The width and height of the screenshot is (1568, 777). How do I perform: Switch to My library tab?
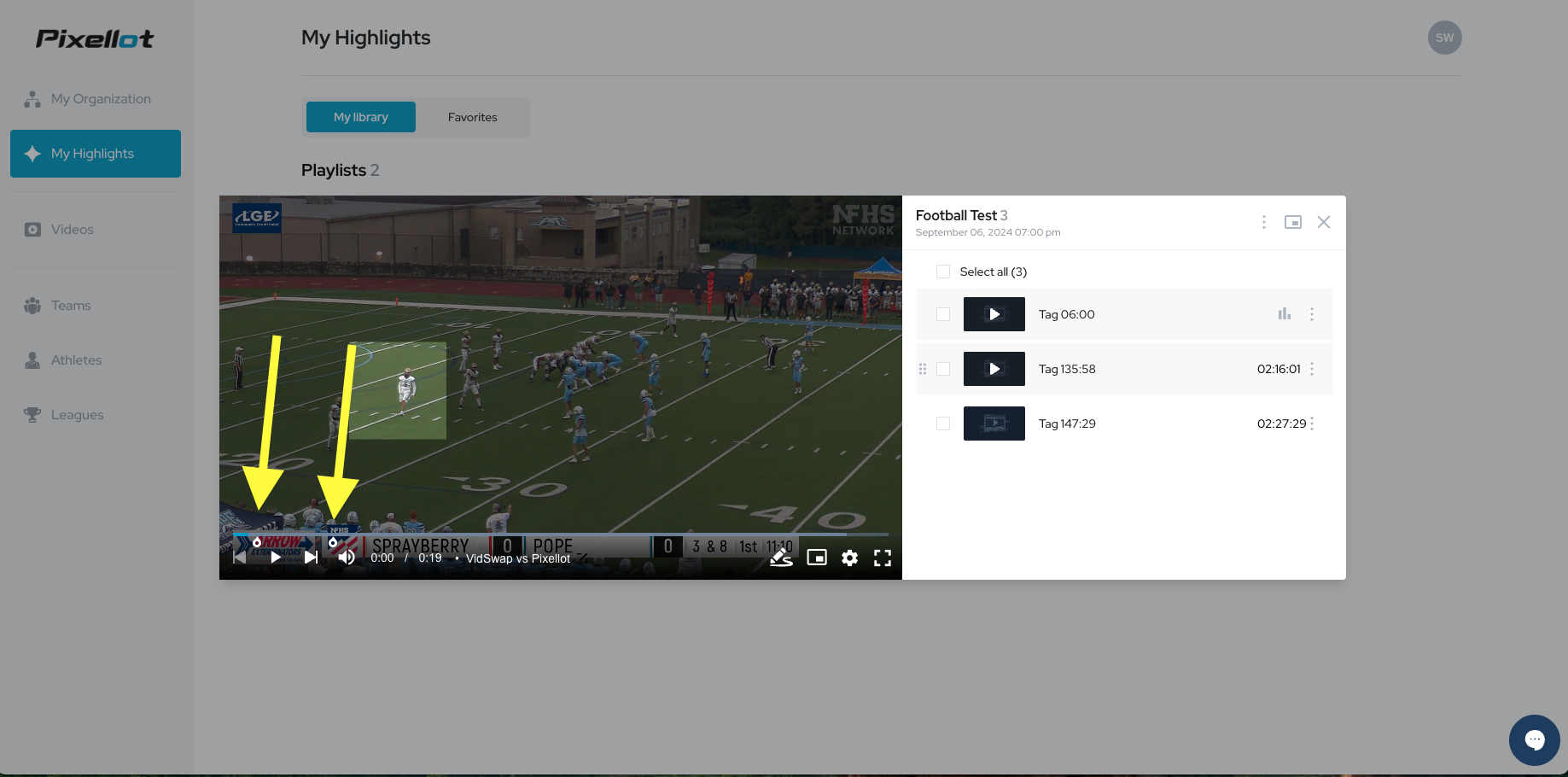coord(361,117)
